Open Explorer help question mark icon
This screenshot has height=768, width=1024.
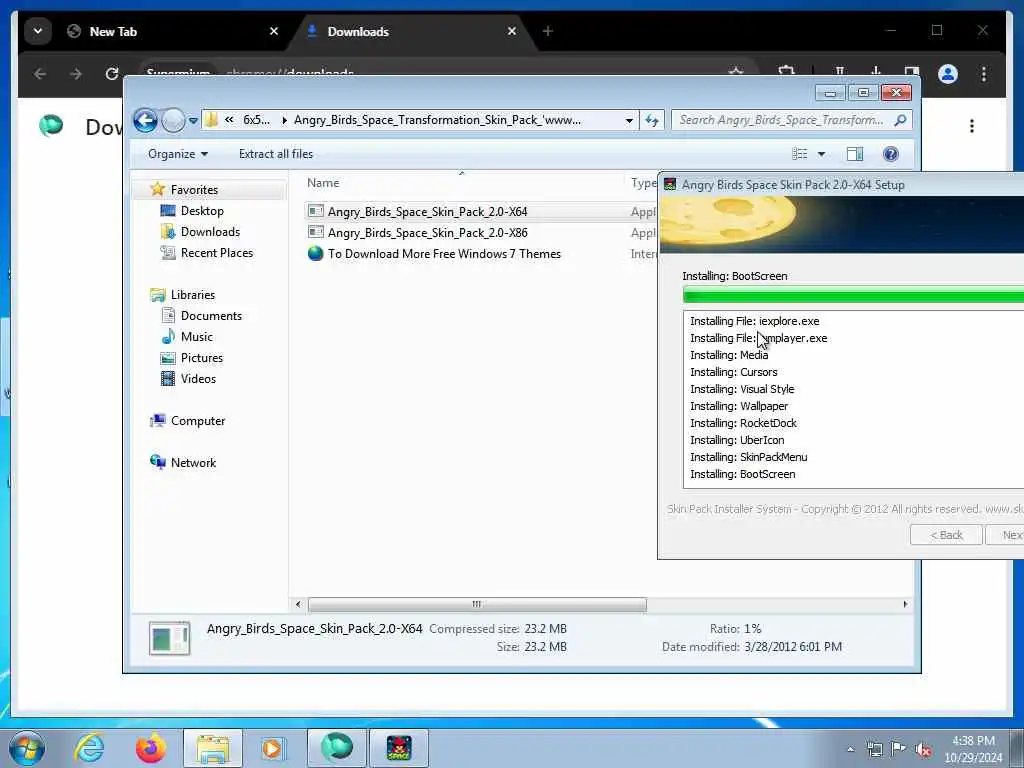(x=891, y=154)
